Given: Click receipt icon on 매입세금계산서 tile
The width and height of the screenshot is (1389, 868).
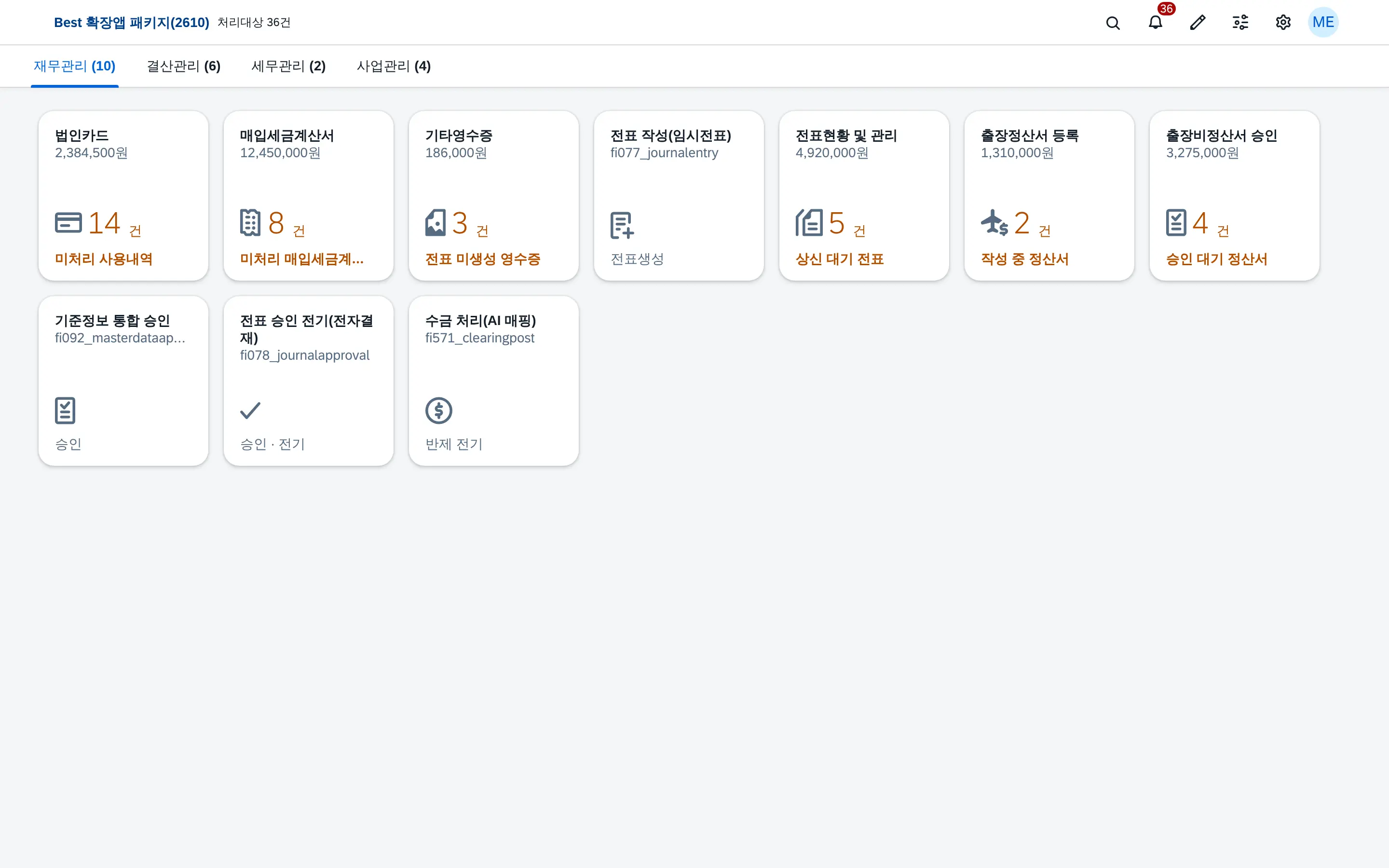Looking at the screenshot, I should point(250,223).
